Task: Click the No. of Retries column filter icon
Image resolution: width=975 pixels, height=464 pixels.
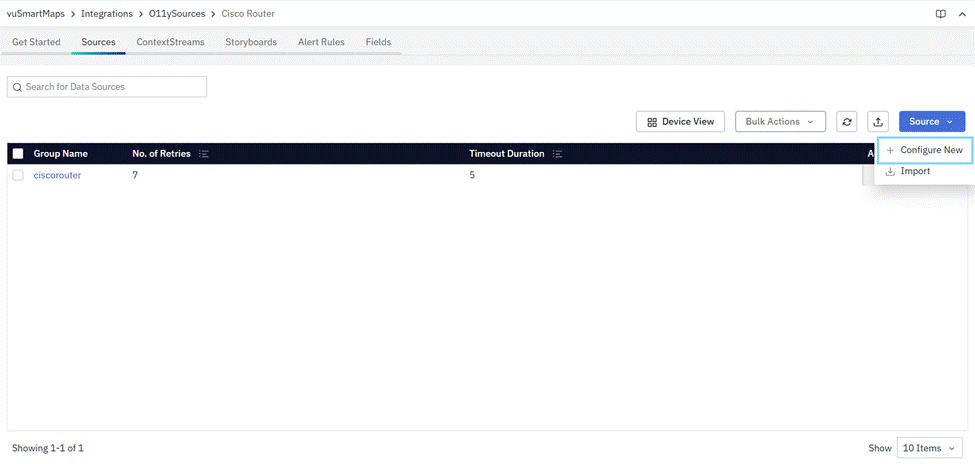Action: tap(204, 154)
